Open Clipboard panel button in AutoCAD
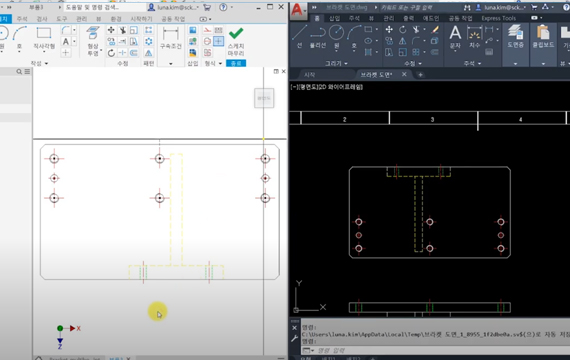The height and width of the screenshot is (360, 570). click(x=543, y=36)
